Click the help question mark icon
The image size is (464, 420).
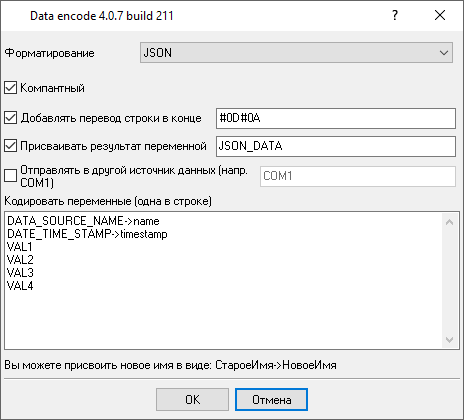pyautogui.click(x=395, y=15)
